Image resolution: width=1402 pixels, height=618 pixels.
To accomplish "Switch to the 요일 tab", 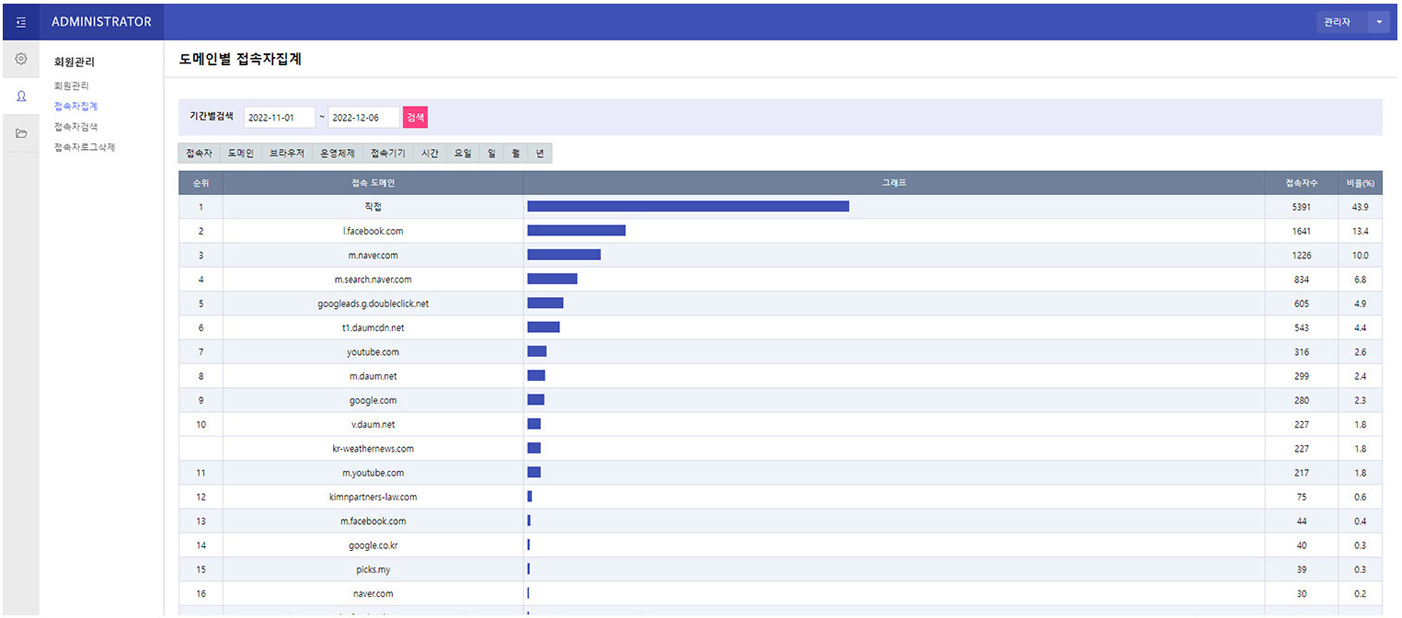I will pyautogui.click(x=463, y=154).
